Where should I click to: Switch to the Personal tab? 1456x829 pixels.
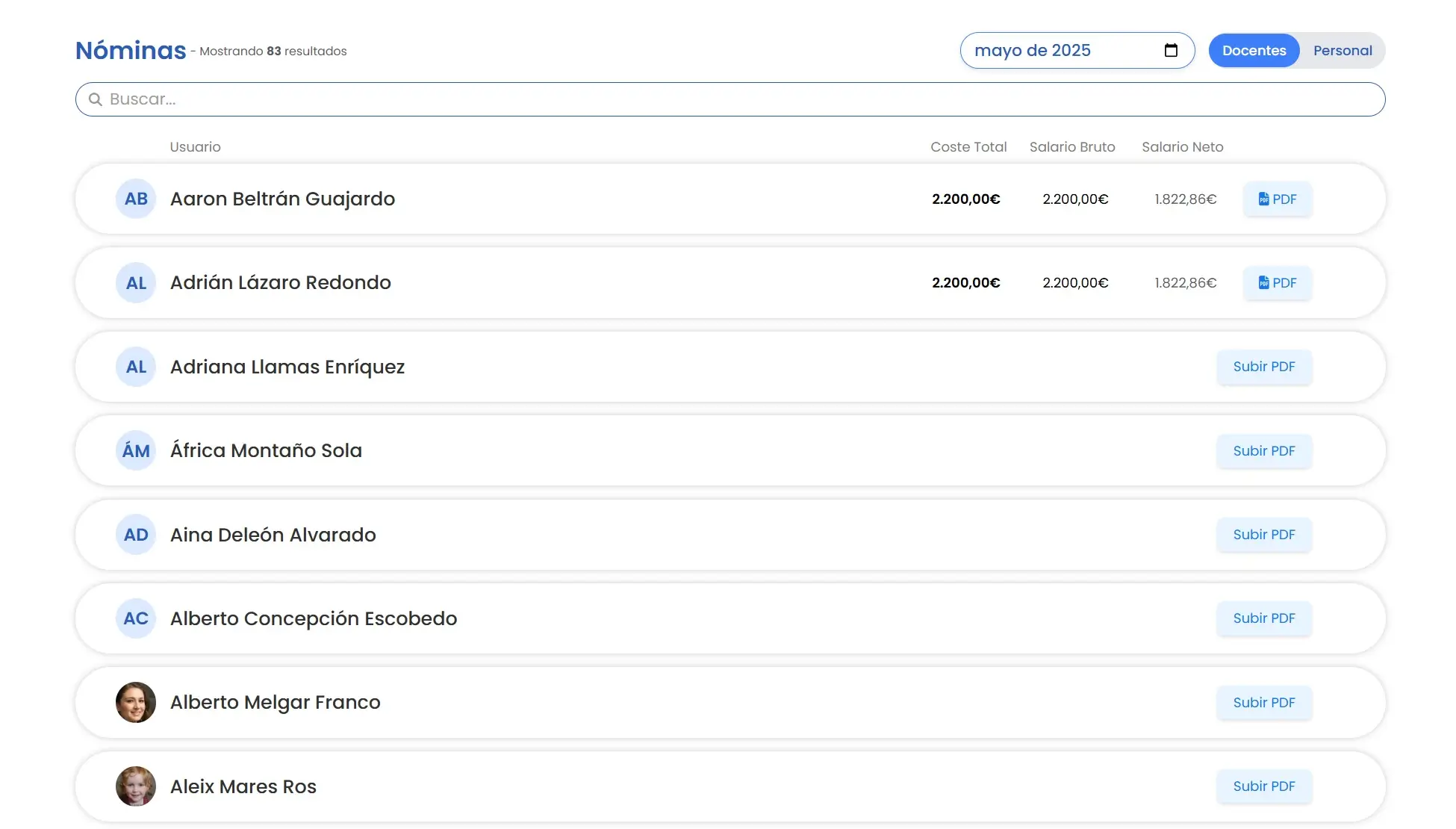(x=1342, y=50)
